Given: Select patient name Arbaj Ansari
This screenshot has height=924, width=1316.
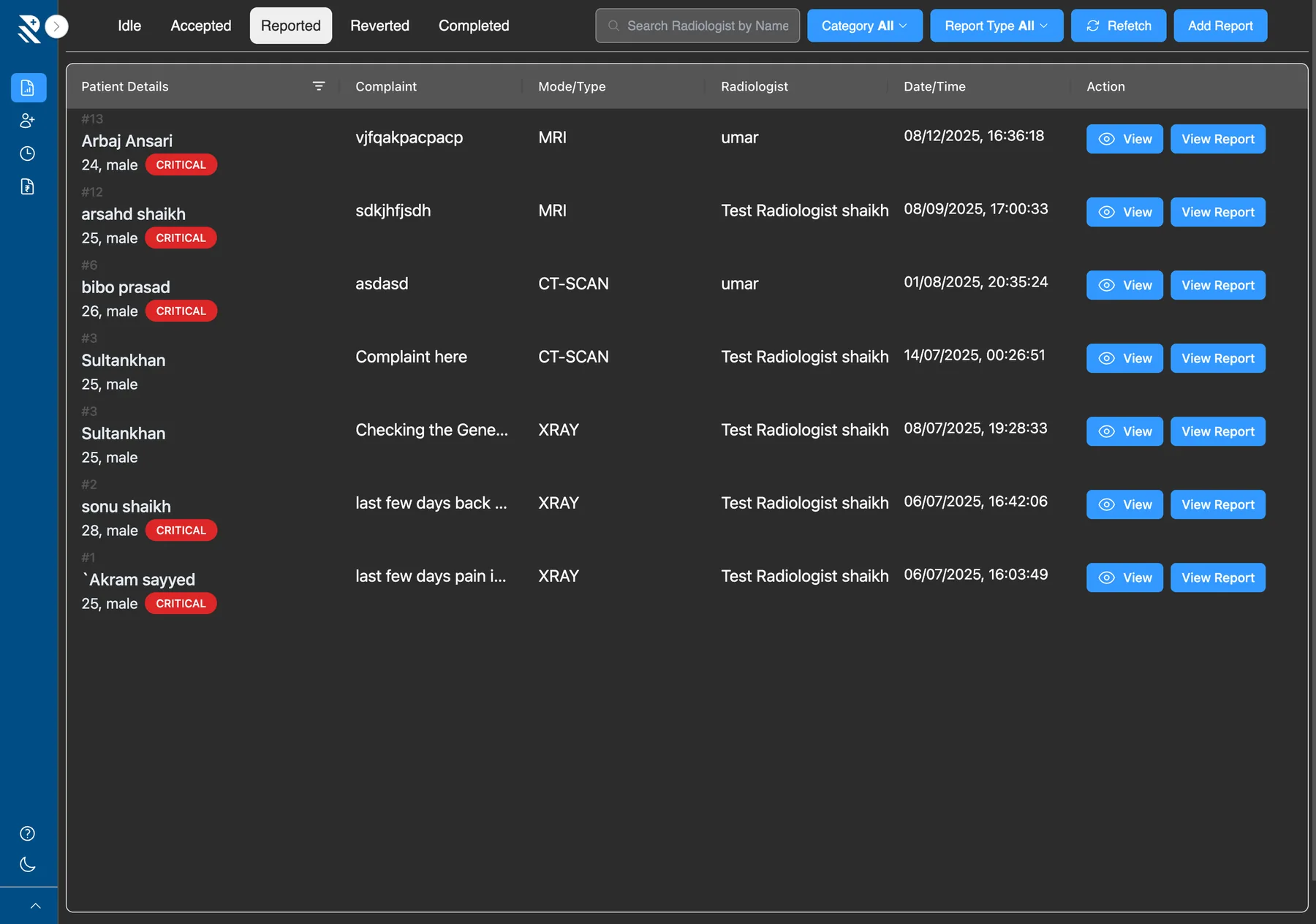Looking at the screenshot, I should [x=127, y=141].
